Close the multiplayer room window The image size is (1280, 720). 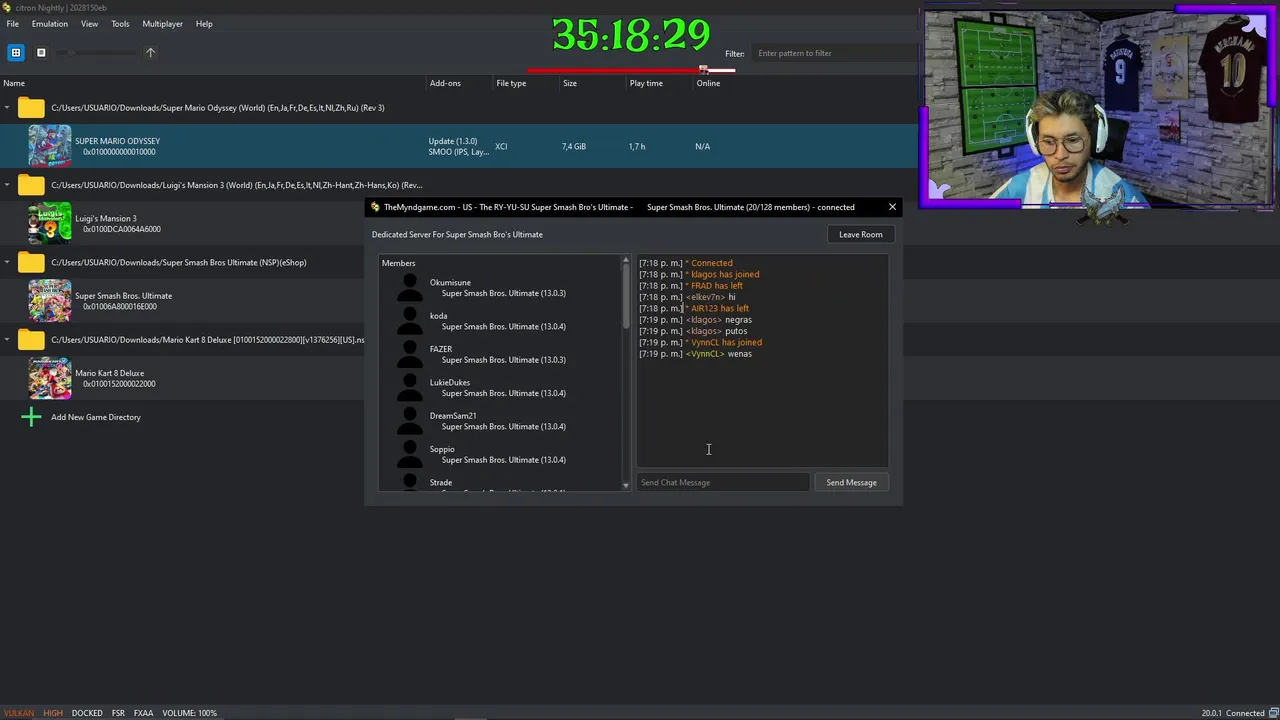[892, 207]
